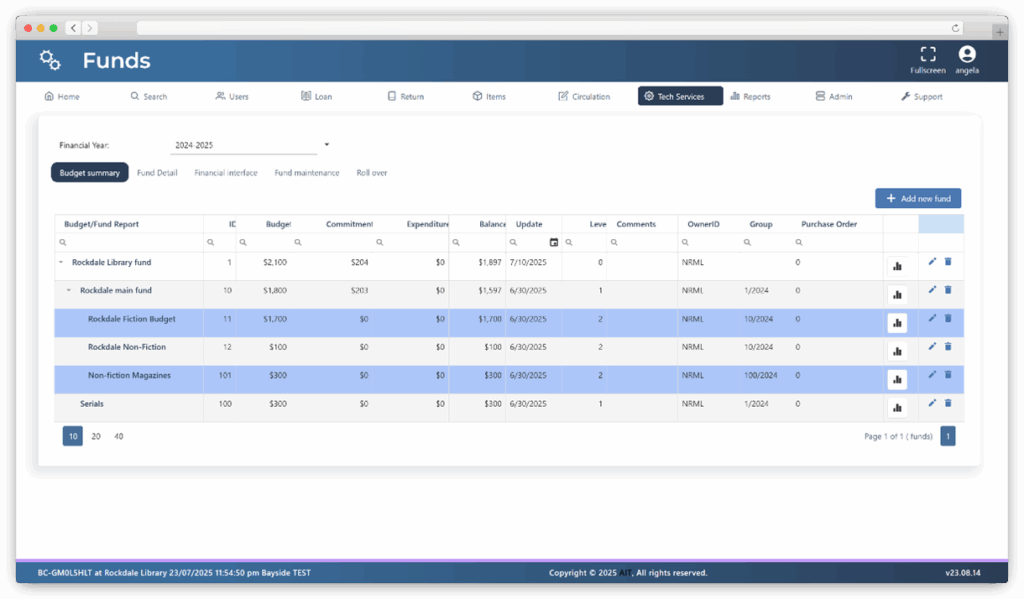Click the Add new fund button
1024x599 pixels.
[x=917, y=199]
